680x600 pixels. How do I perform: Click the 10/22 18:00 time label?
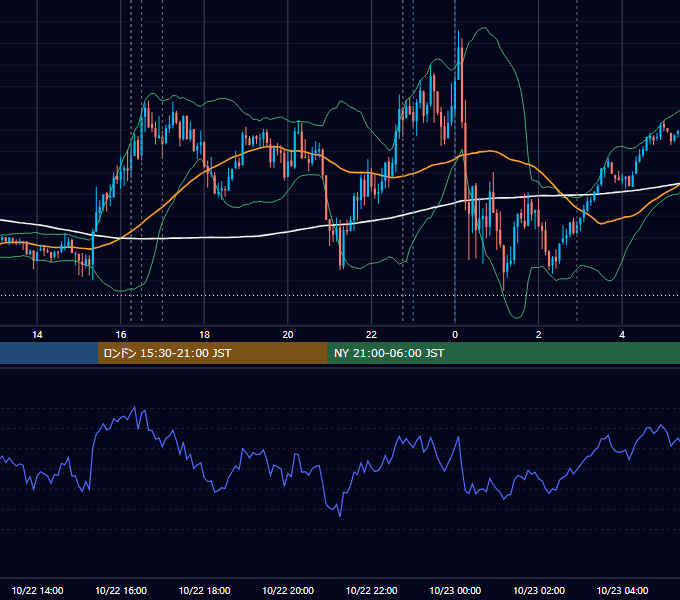204,590
